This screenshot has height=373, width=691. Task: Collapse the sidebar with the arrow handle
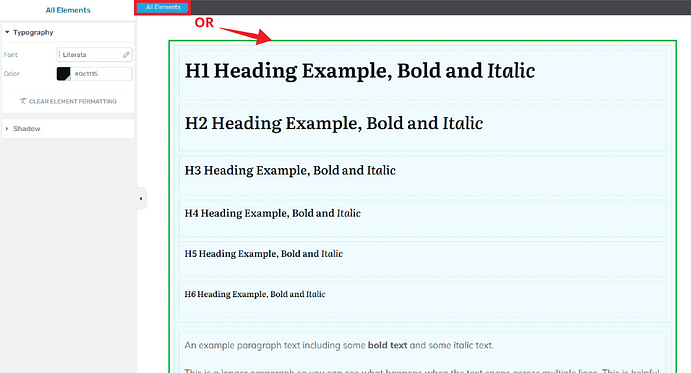coord(141,198)
